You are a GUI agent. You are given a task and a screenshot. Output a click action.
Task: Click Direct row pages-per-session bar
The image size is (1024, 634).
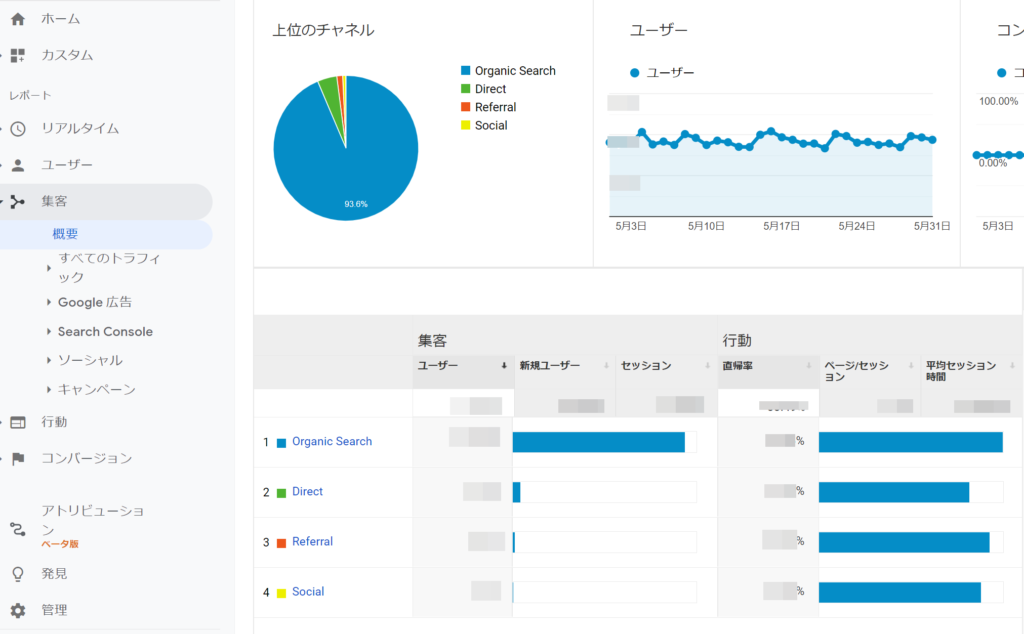[x=894, y=492]
